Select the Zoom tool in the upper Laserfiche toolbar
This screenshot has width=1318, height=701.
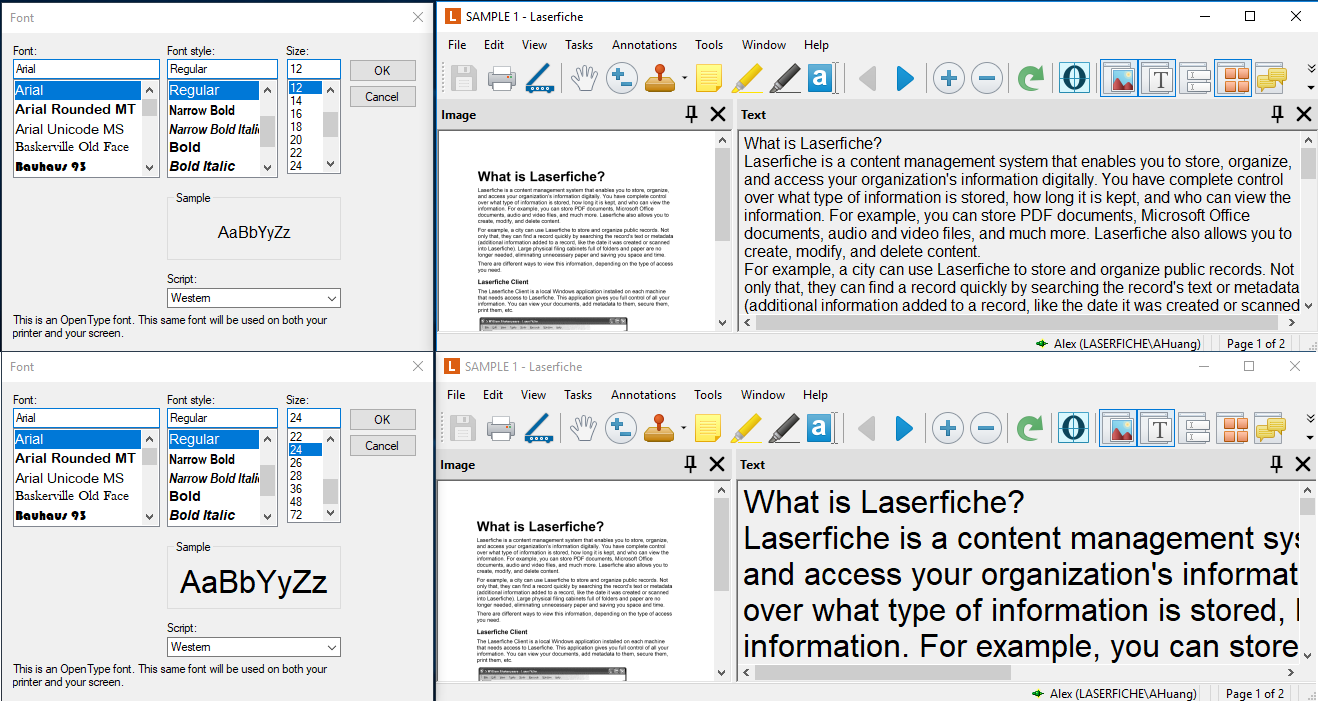[x=621, y=78]
